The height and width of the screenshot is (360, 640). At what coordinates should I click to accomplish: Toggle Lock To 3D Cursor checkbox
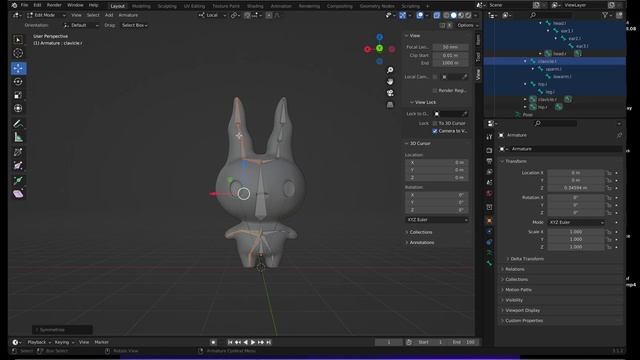(435, 123)
